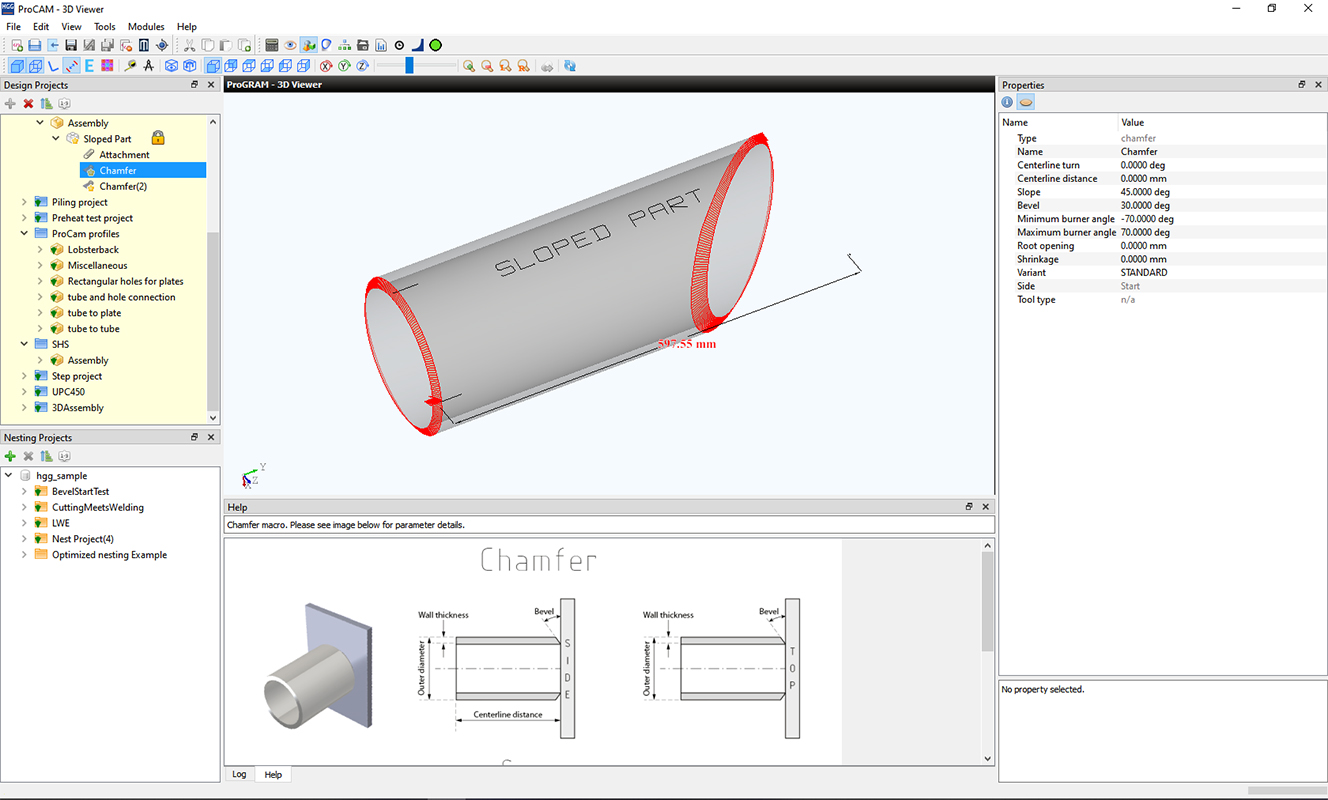Open the calculator tool on the toolbar
This screenshot has height=800, width=1328.
click(272, 44)
